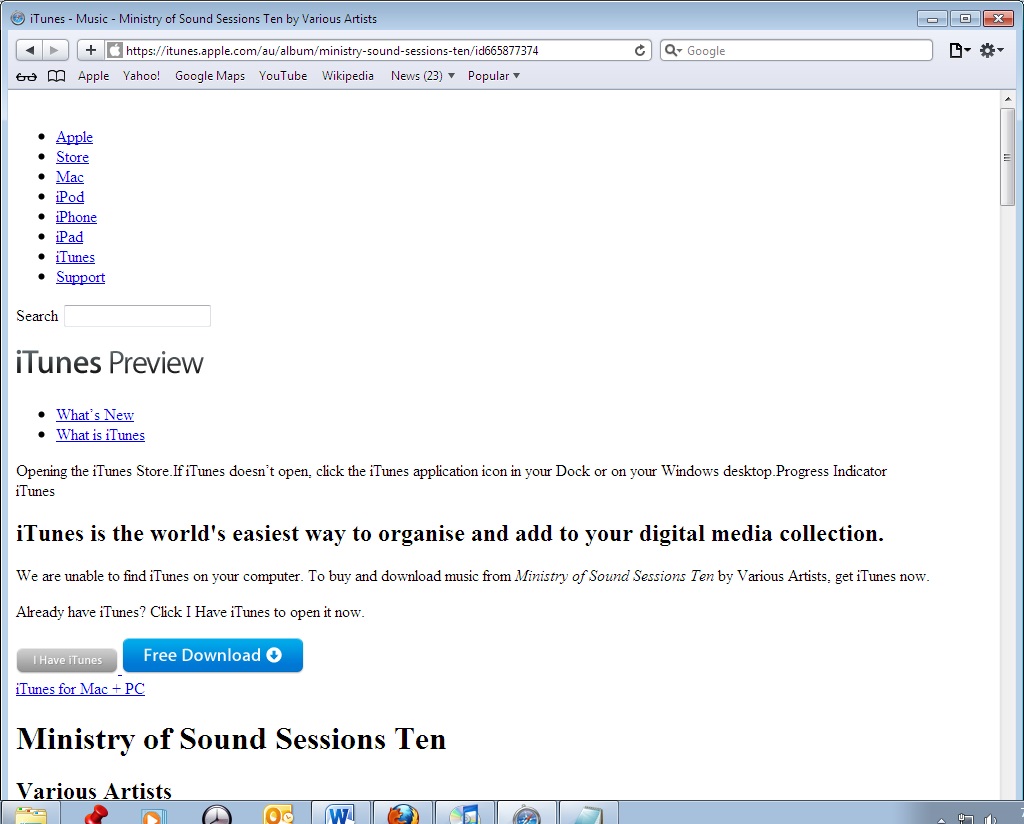The height and width of the screenshot is (824, 1024).
Task: Click the volume speaker tray icon
Action: point(991,819)
